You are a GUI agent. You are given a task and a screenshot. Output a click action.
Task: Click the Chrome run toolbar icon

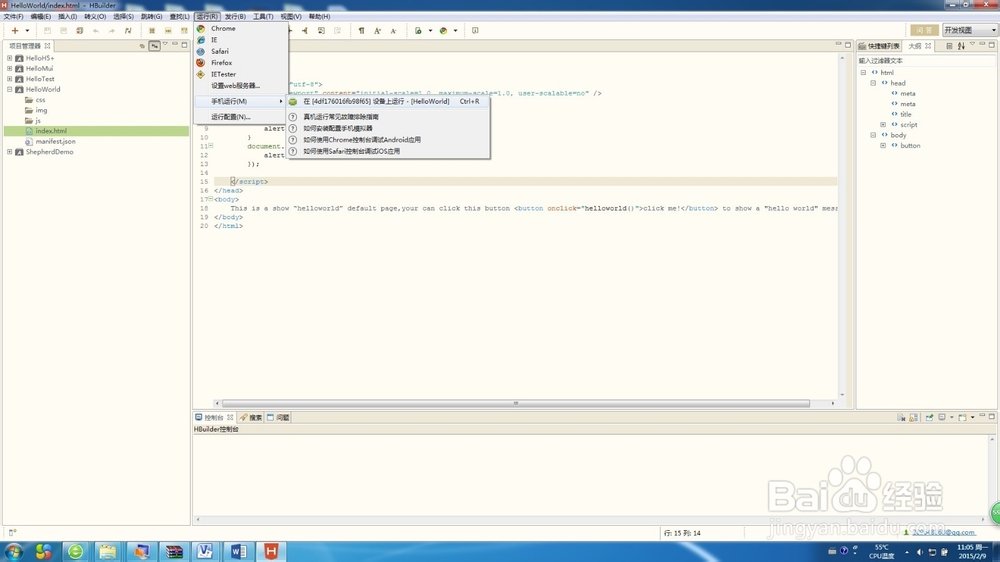[443, 31]
